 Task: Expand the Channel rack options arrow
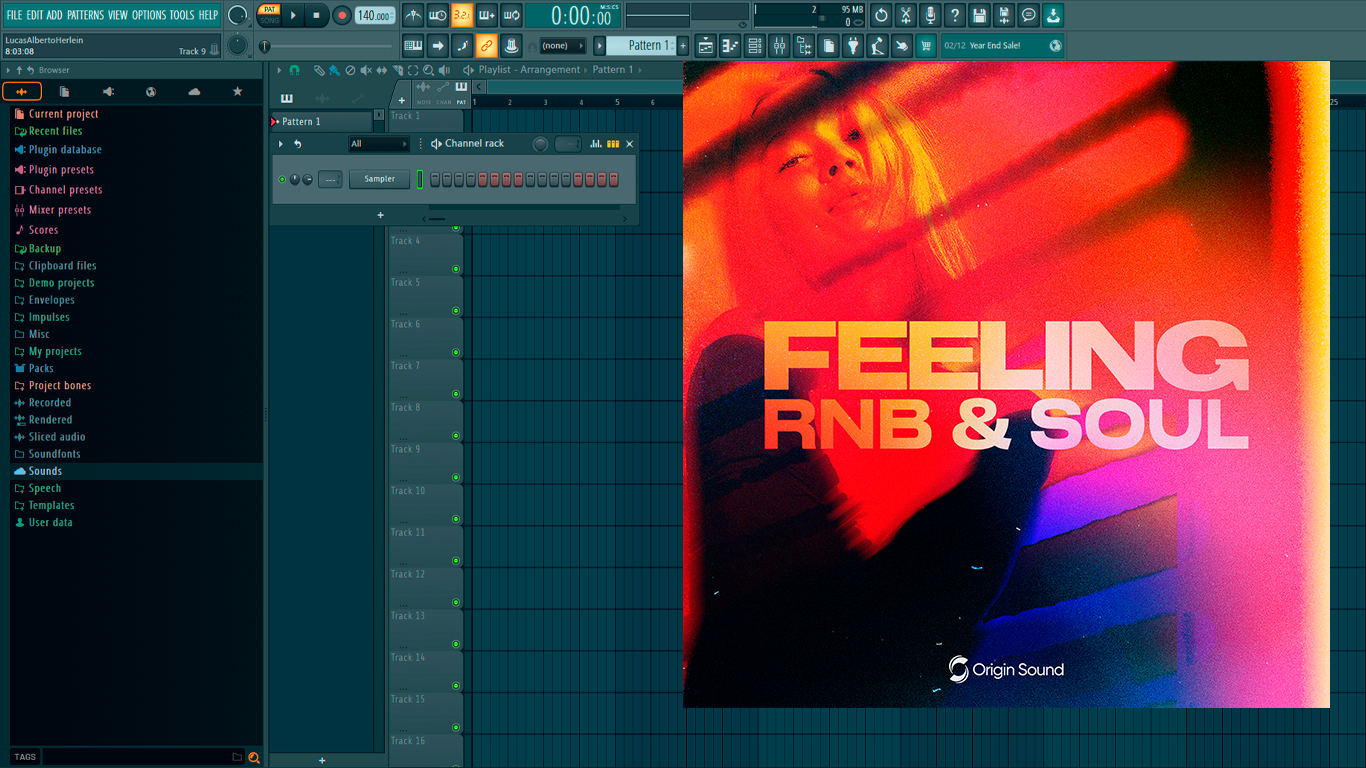pyautogui.click(x=281, y=144)
